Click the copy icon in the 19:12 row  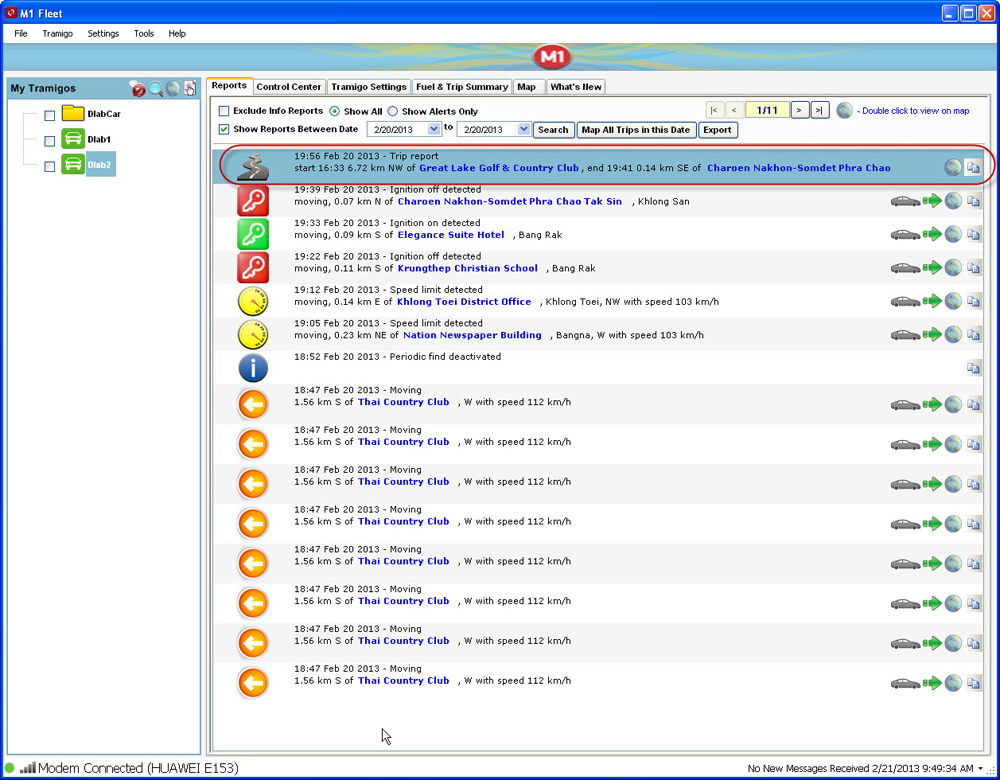click(x=973, y=302)
